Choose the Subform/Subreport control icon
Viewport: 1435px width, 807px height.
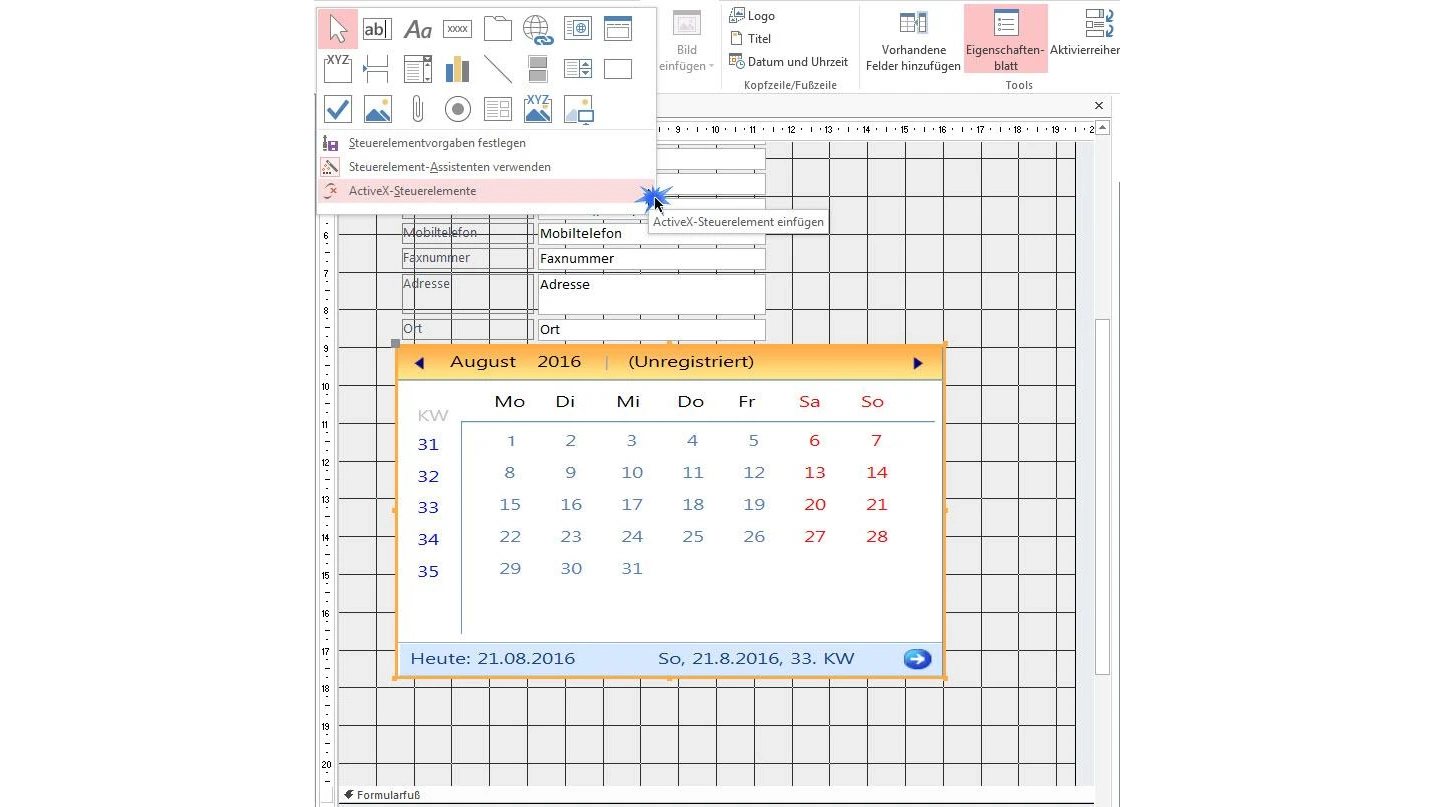497,108
